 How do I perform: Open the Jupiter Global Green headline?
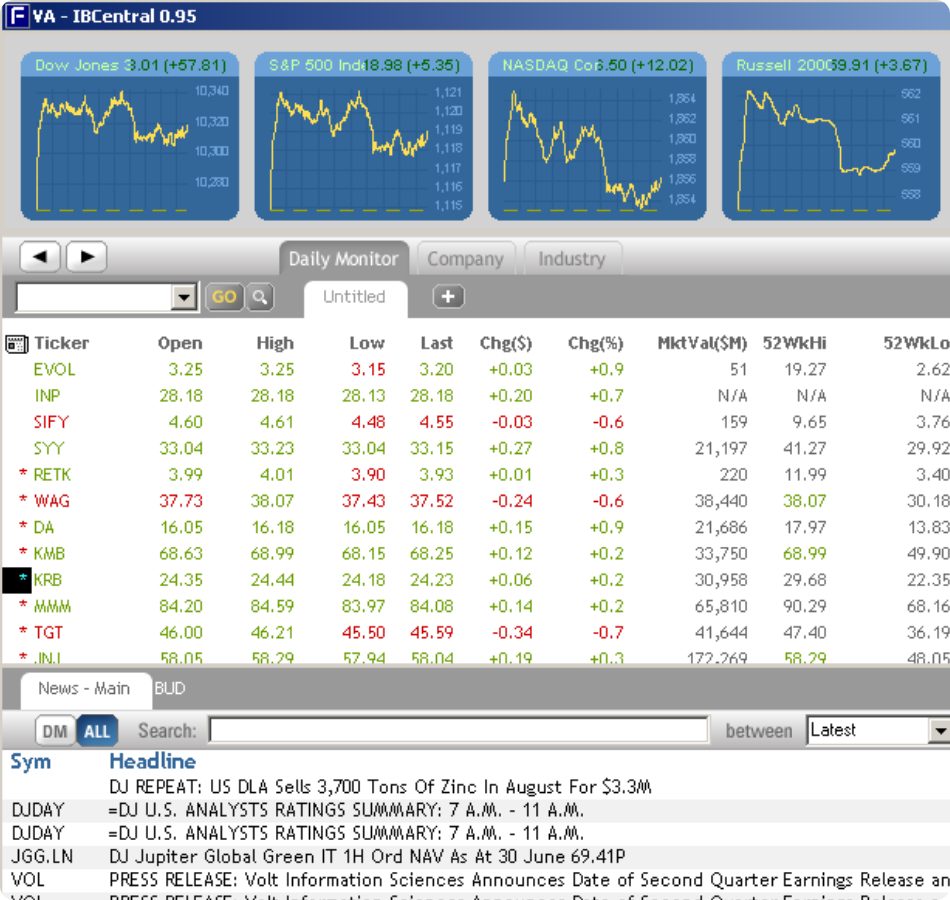pyautogui.click(x=367, y=856)
